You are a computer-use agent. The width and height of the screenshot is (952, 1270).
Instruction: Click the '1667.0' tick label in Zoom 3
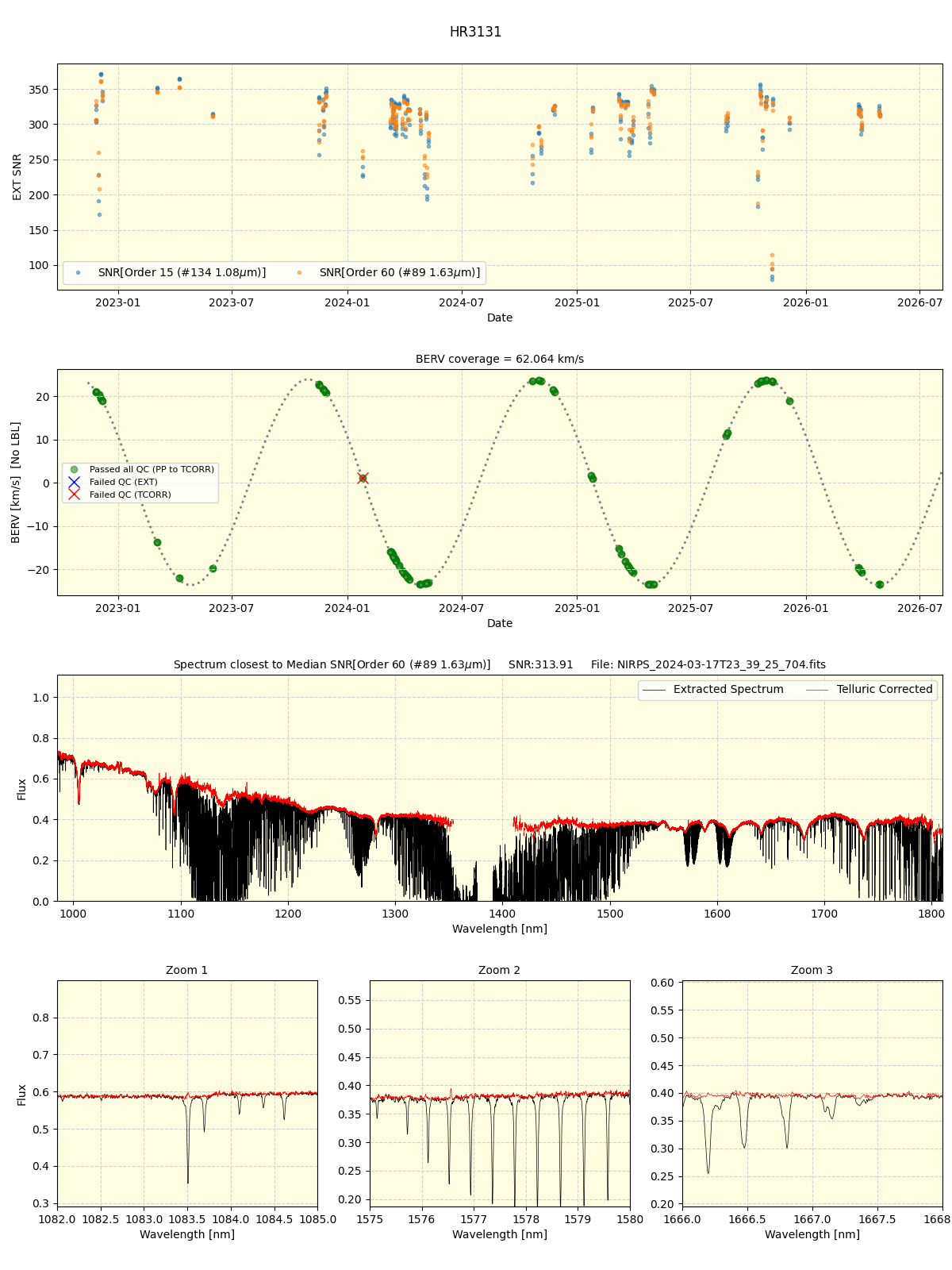click(x=812, y=1219)
